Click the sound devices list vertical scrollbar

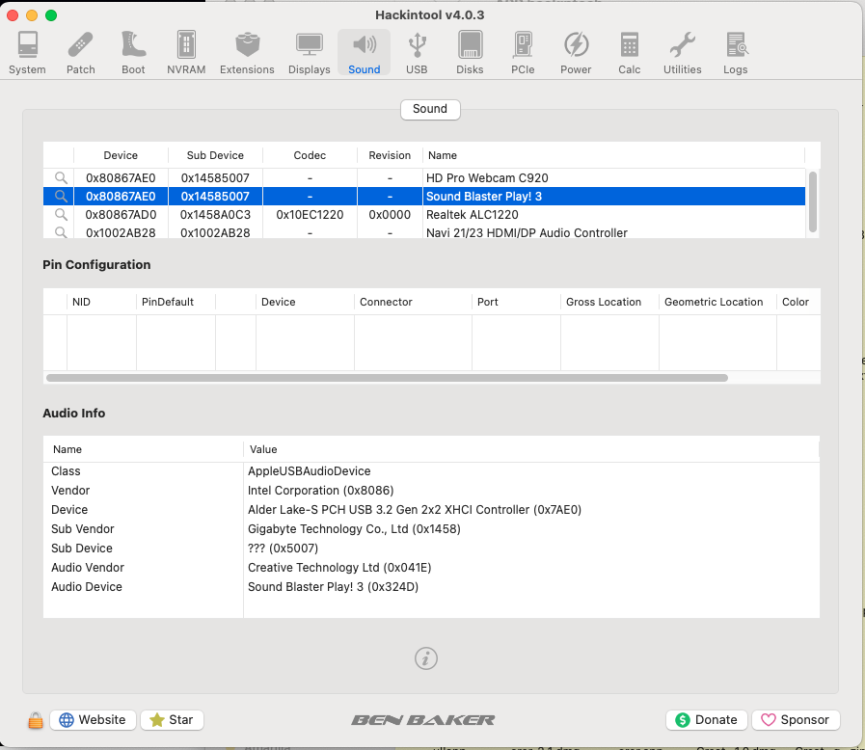click(813, 201)
